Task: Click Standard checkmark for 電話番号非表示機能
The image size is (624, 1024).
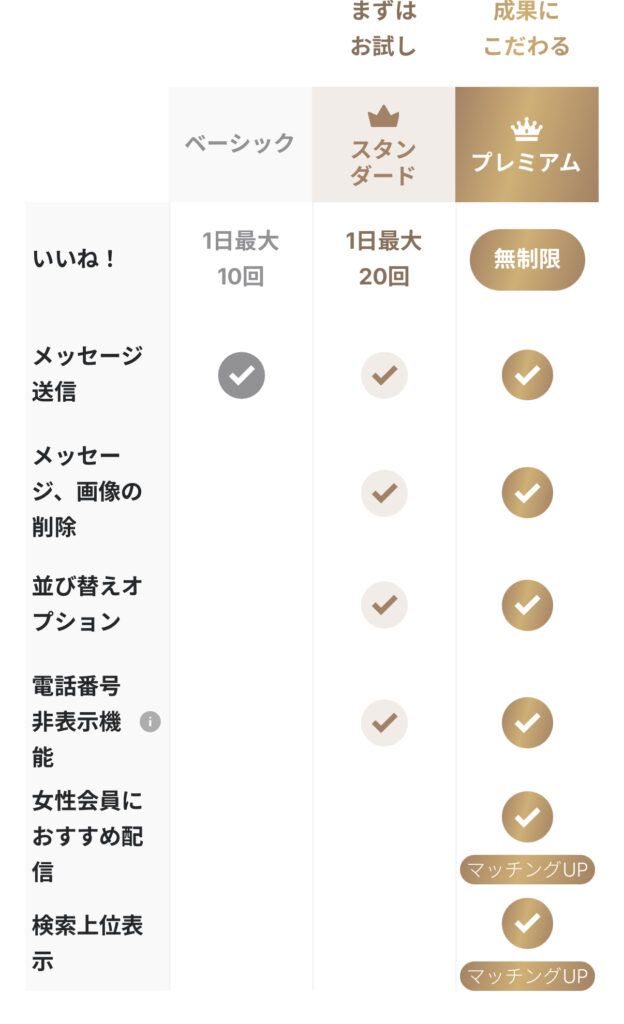Action: click(x=384, y=722)
